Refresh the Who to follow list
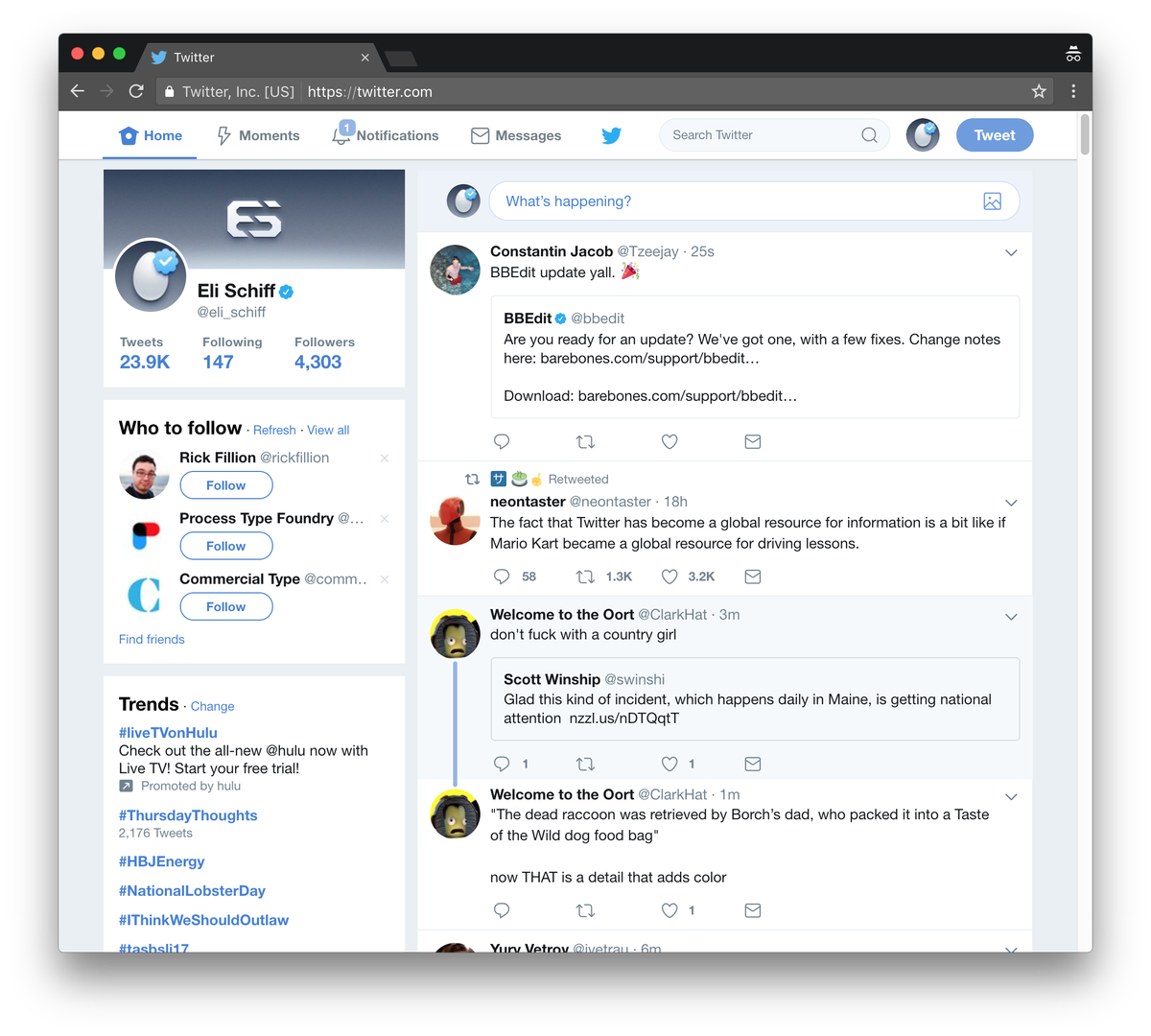This screenshot has width=1151, height=1036. tap(274, 430)
